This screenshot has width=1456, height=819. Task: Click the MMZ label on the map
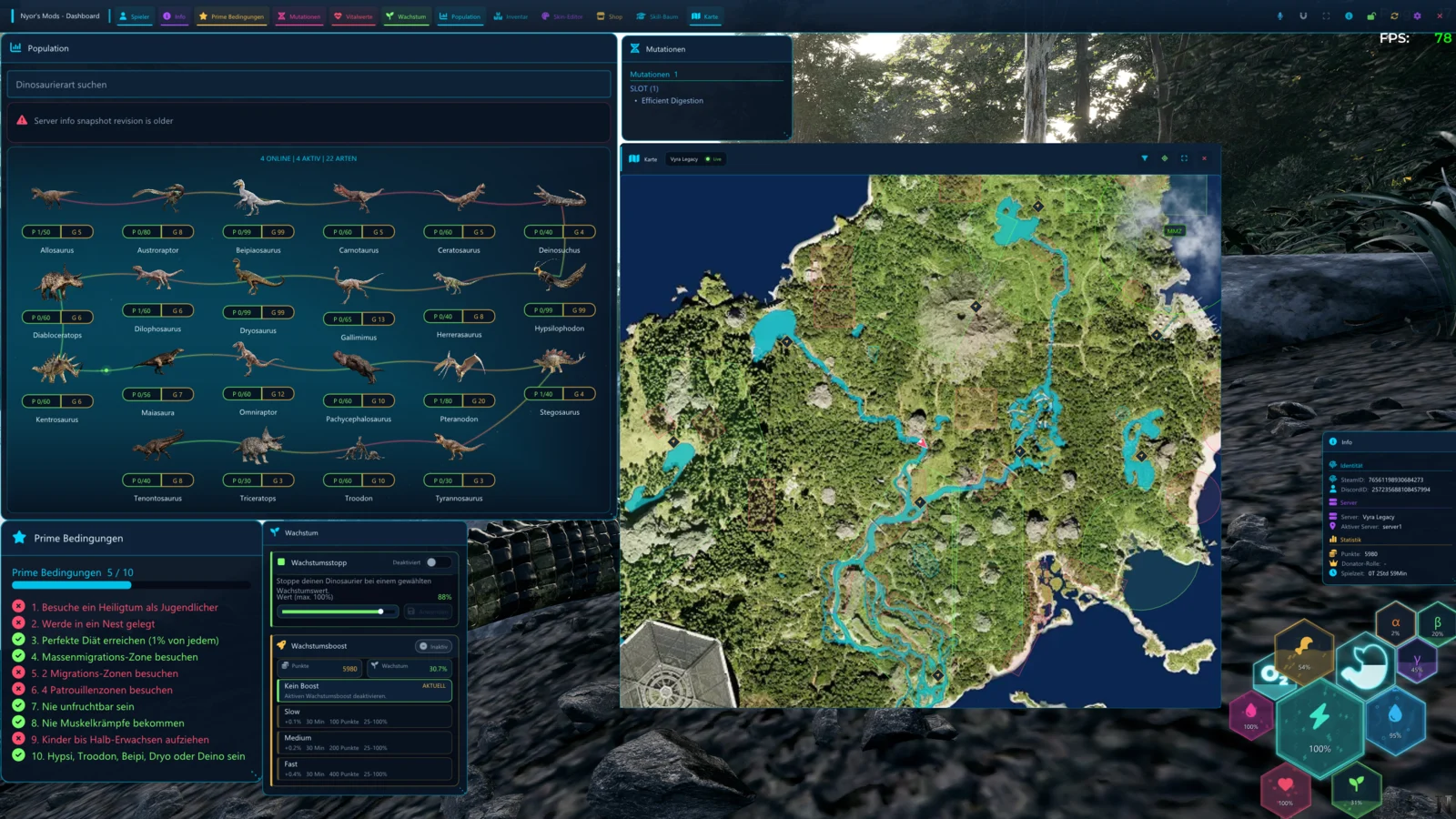(x=1175, y=231)
